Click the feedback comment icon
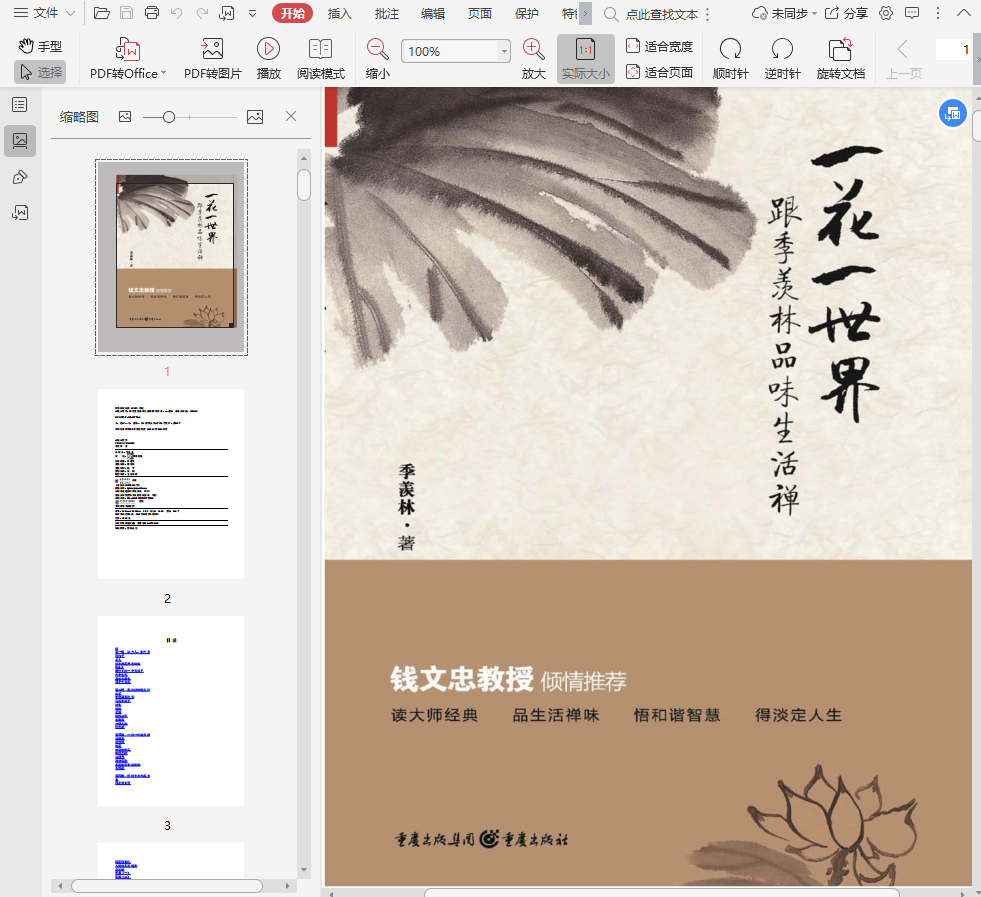 [912, 13]
